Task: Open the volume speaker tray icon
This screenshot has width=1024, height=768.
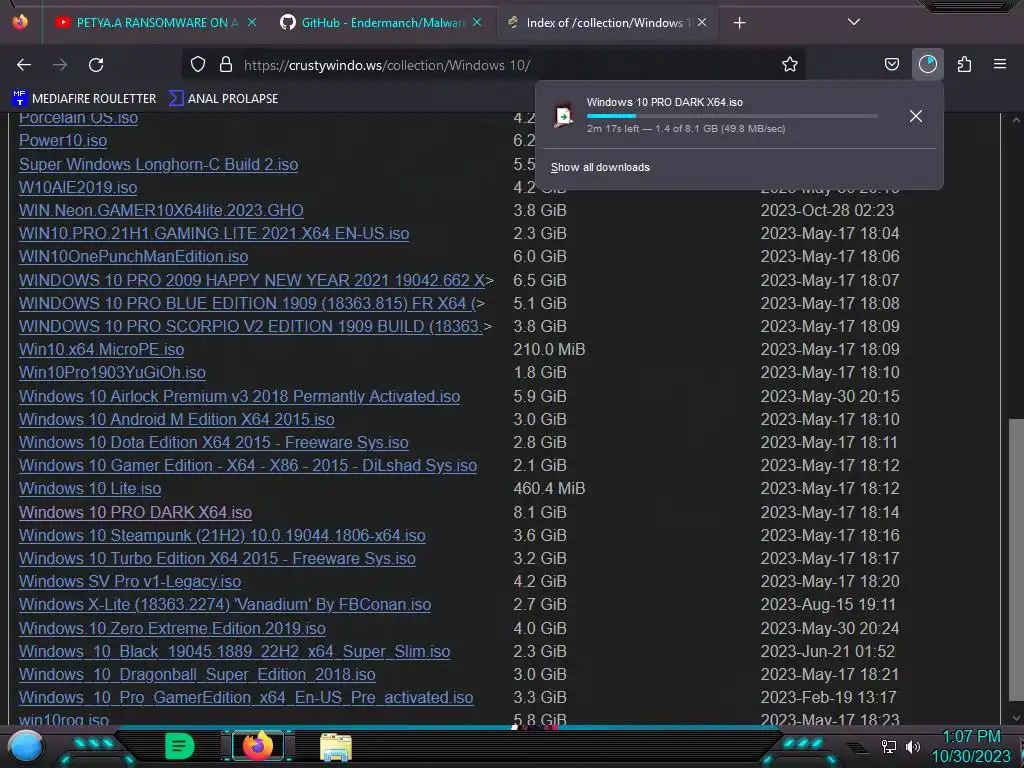Action: 913,746
